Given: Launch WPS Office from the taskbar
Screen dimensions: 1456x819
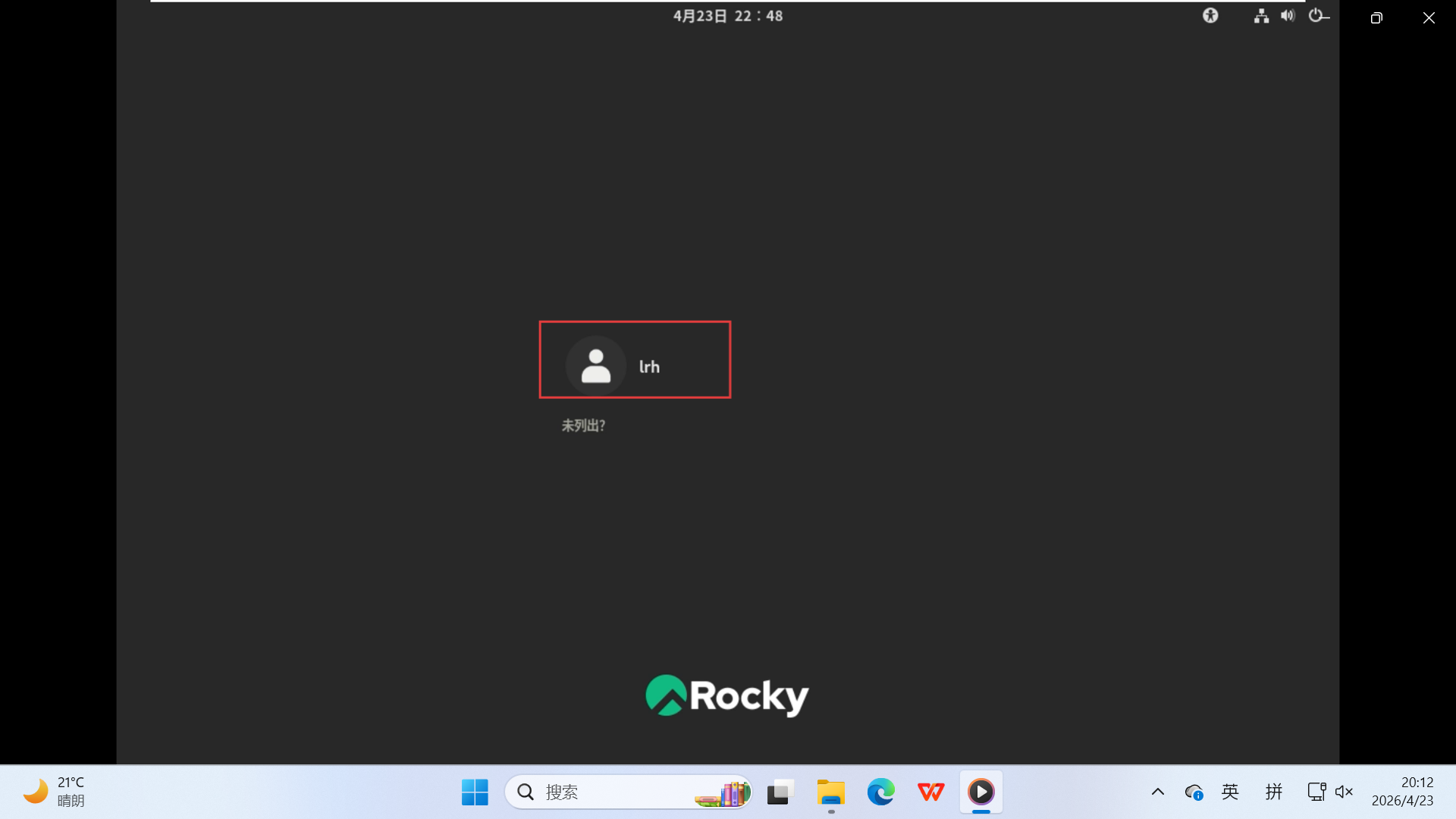Looking at the screenshot, I should pos(930,792).
